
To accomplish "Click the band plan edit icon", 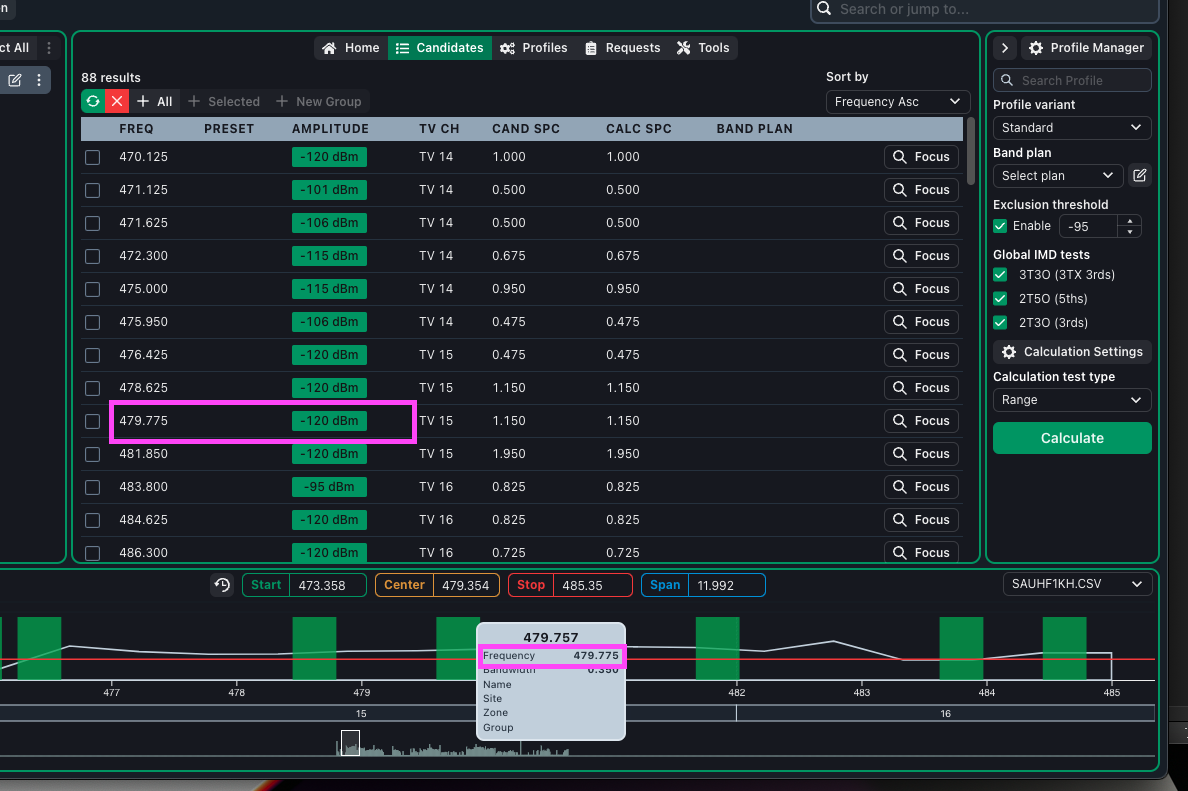I will (1139, 176).
